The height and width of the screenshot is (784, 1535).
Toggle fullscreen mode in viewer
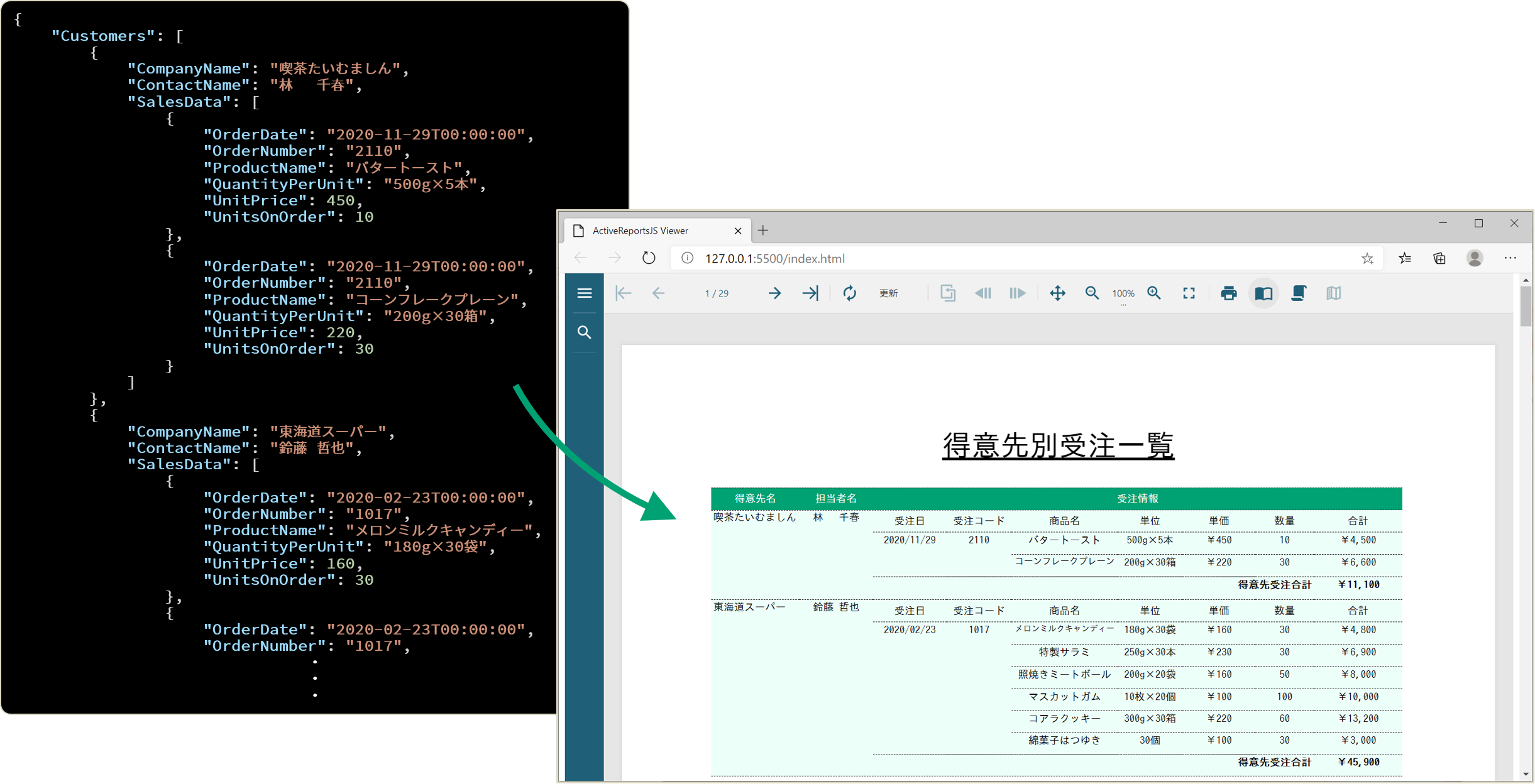[1189, 293]
